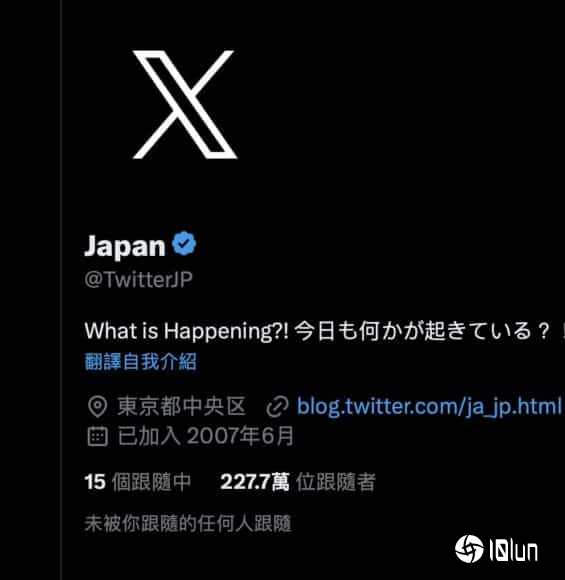The height and width of the screenshot is (580, 565).
Task: Click the @TwitterJP handle
Action: point(138,279)
